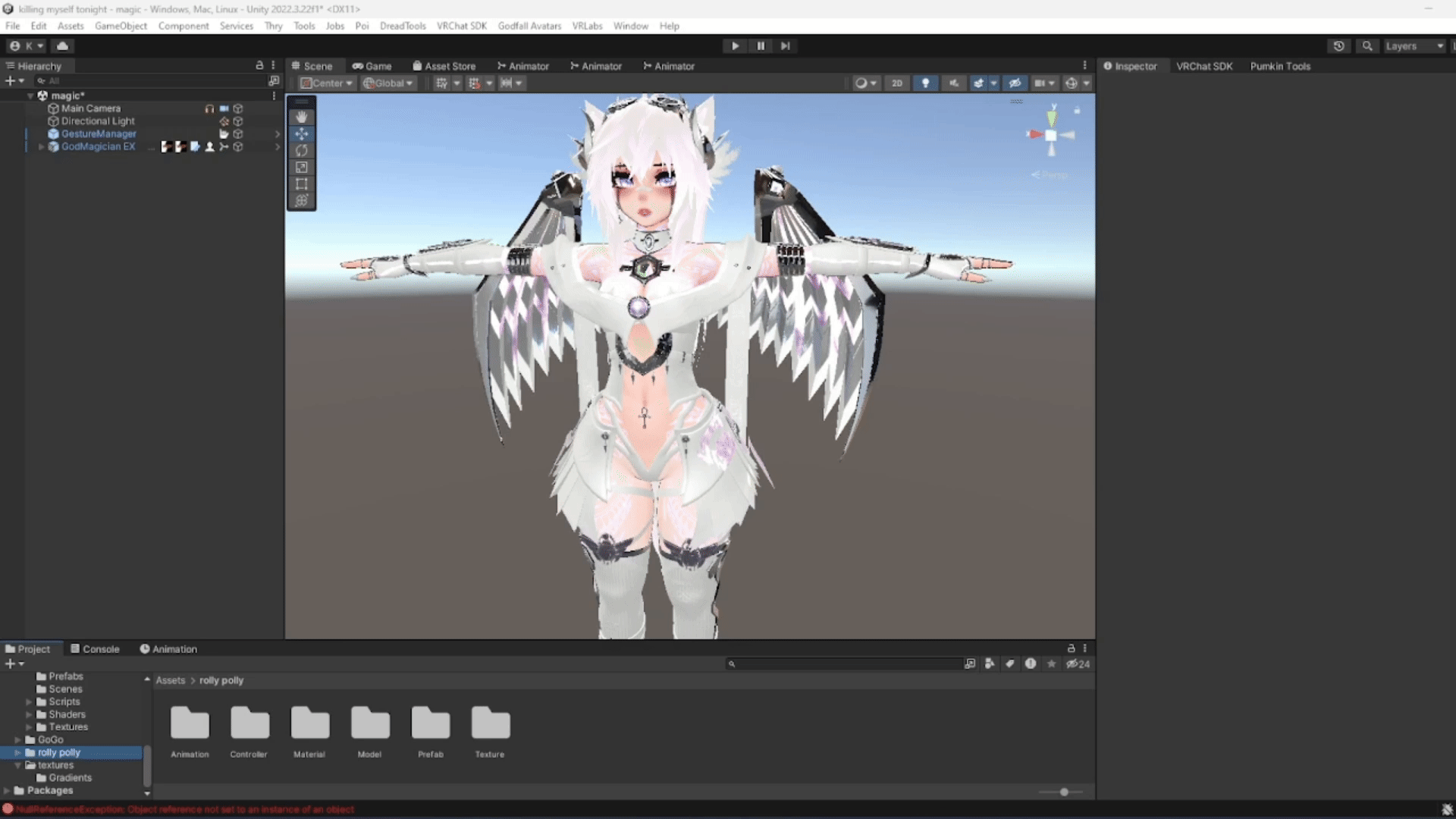Open the Layers dropdown
The height and width of the screenshot is (819, 1456).
pos(1414,46)
